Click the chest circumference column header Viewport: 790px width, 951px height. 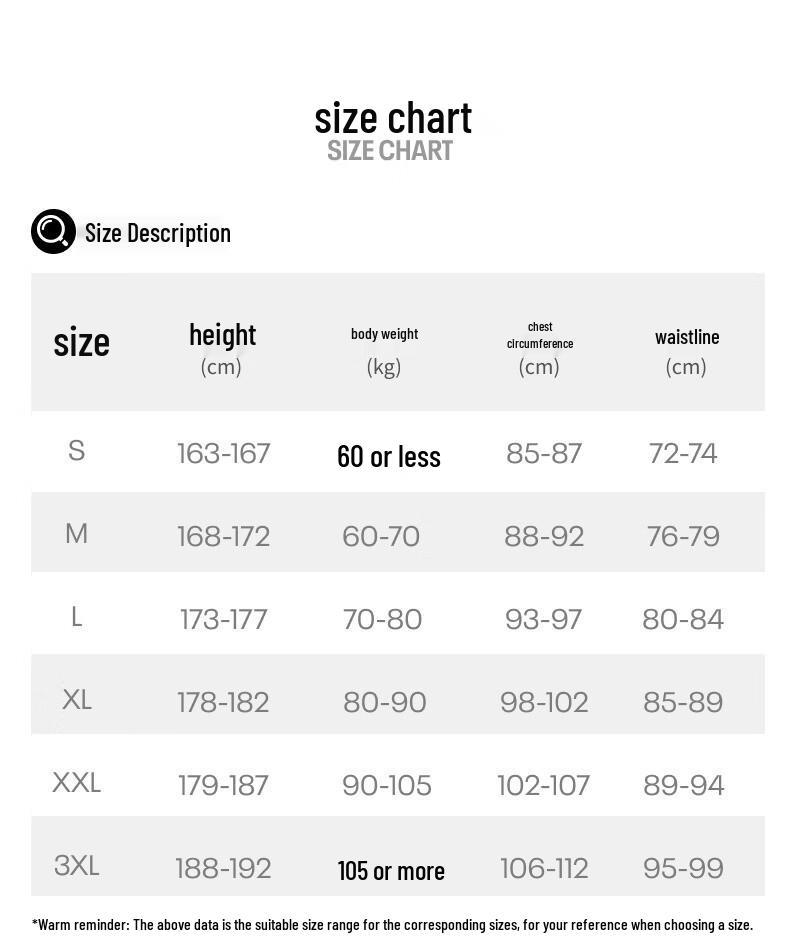tap(540, 335)
